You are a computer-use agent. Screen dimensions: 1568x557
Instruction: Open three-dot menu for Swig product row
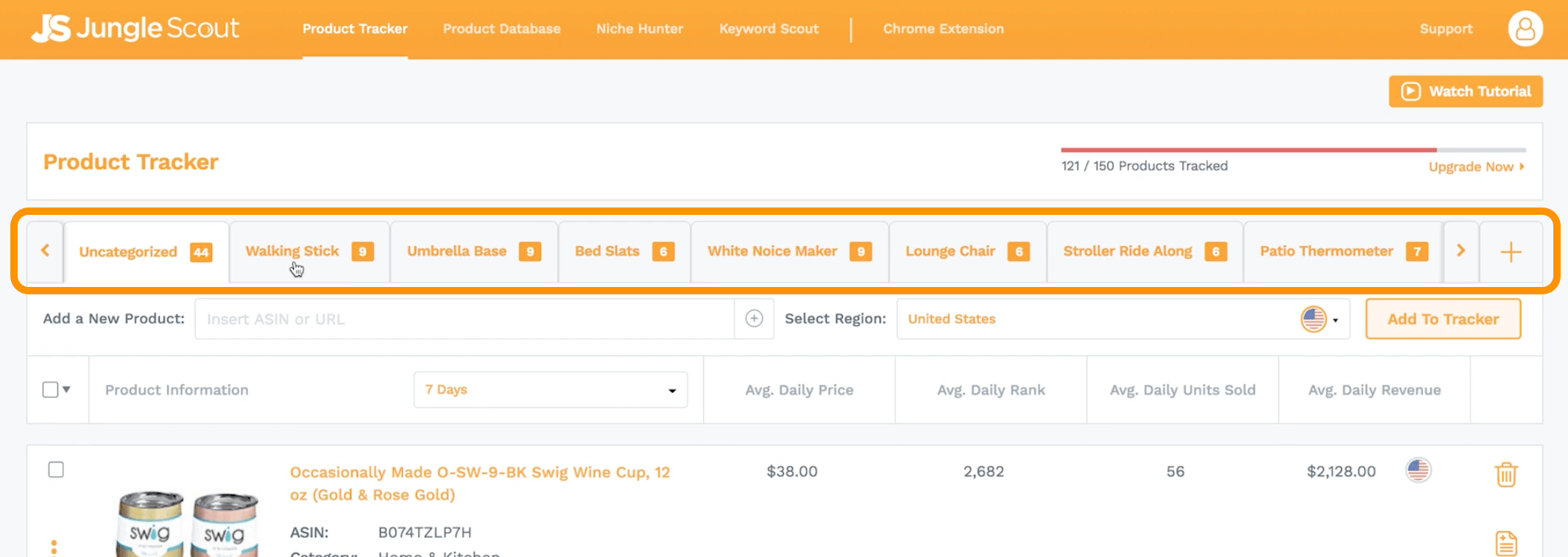coord(54,547)
